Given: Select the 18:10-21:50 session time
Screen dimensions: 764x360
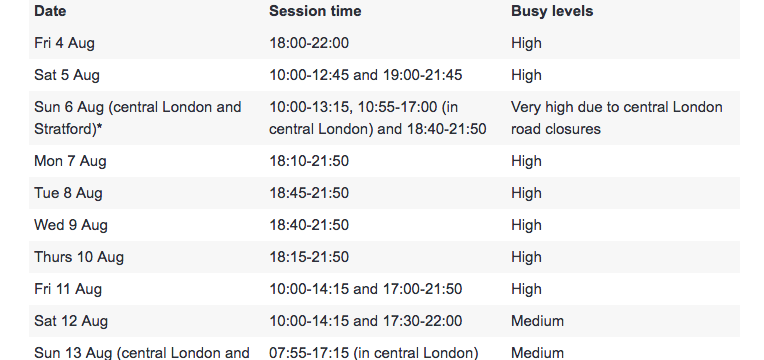Looking at the screenshot, I should click(309, 161).
